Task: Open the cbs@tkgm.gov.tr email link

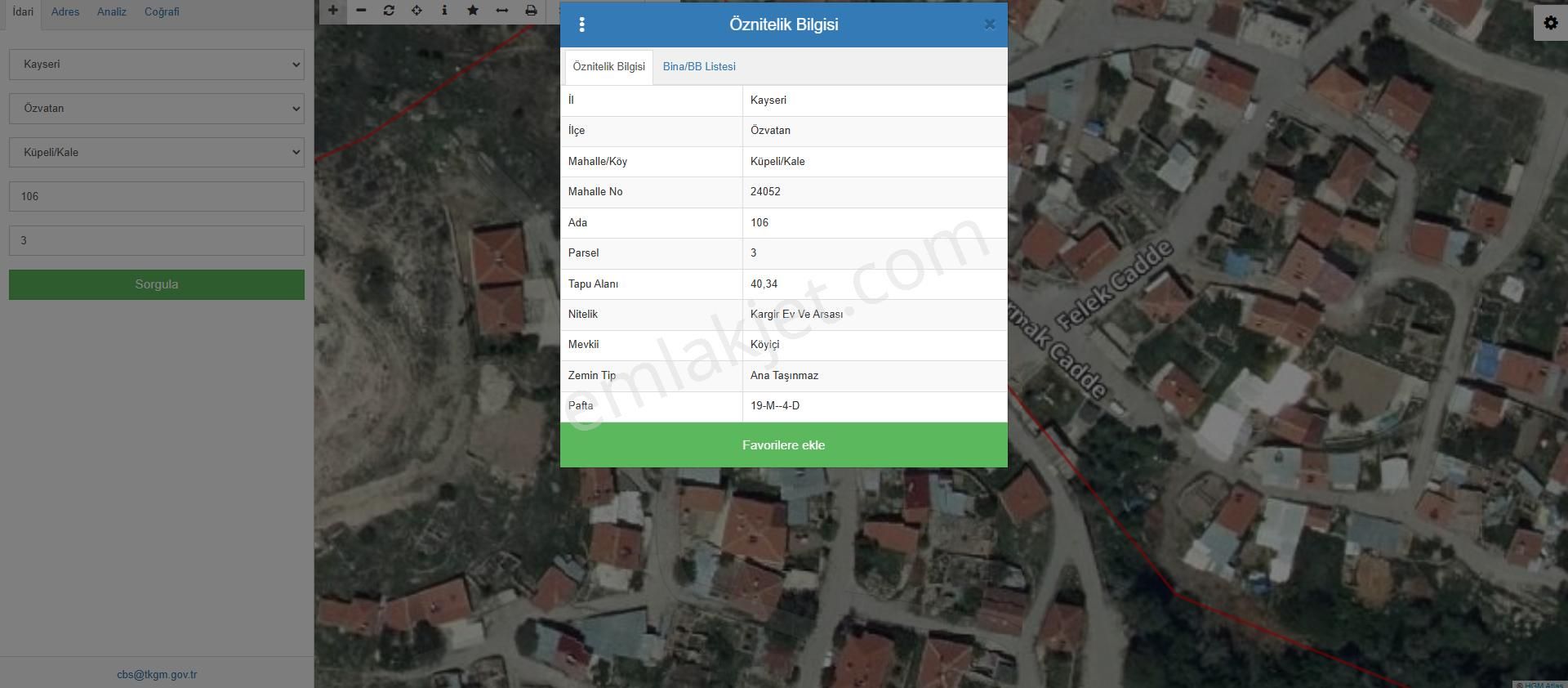Action: (x=157, y=675)
